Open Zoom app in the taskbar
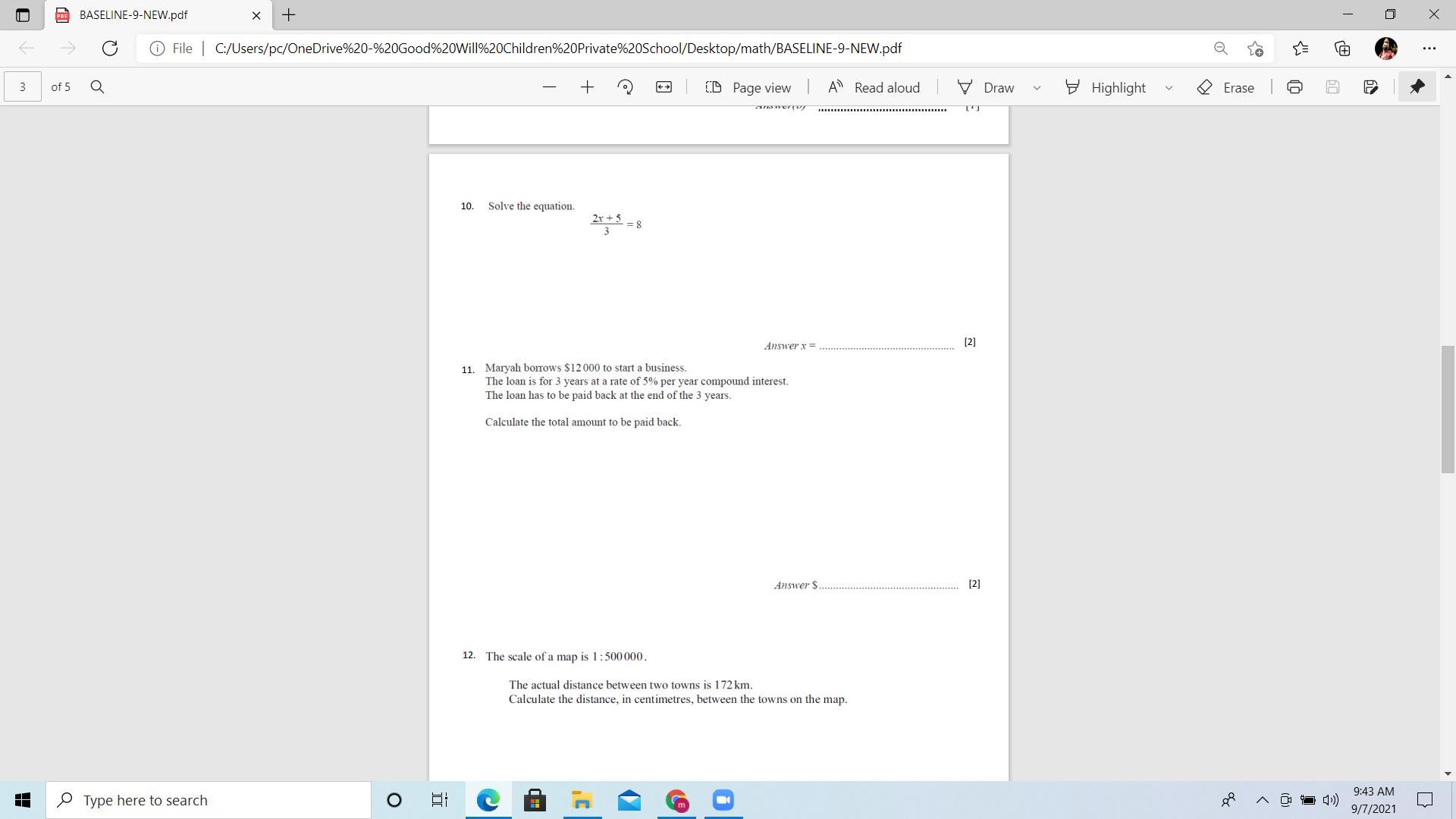 (723, 800)
